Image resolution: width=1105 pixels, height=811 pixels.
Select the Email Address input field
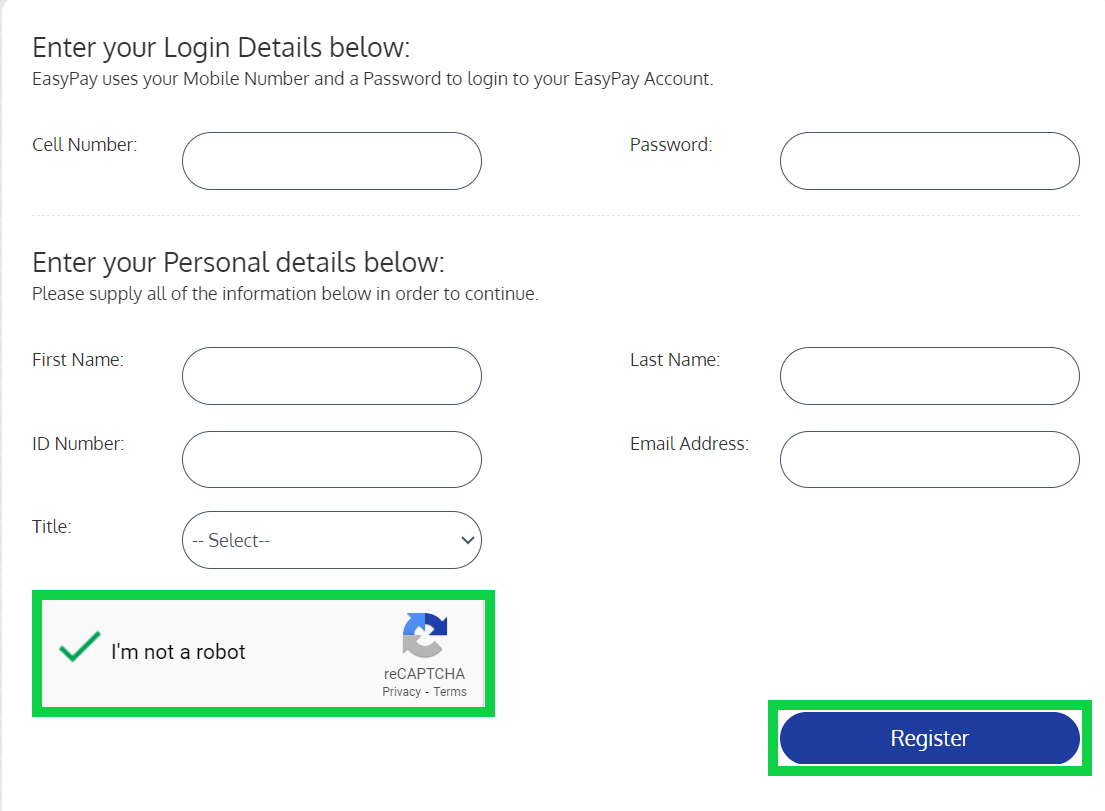click(x=929, y=460)
